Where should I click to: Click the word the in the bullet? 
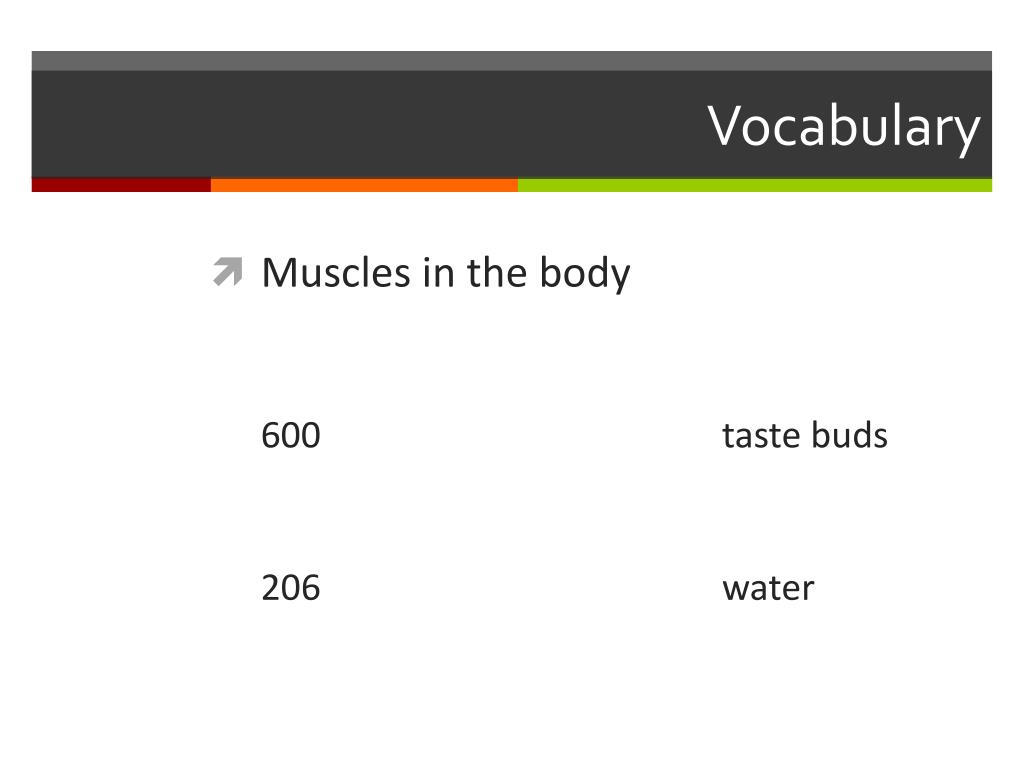pyautogui.click(x=496, y=272)
